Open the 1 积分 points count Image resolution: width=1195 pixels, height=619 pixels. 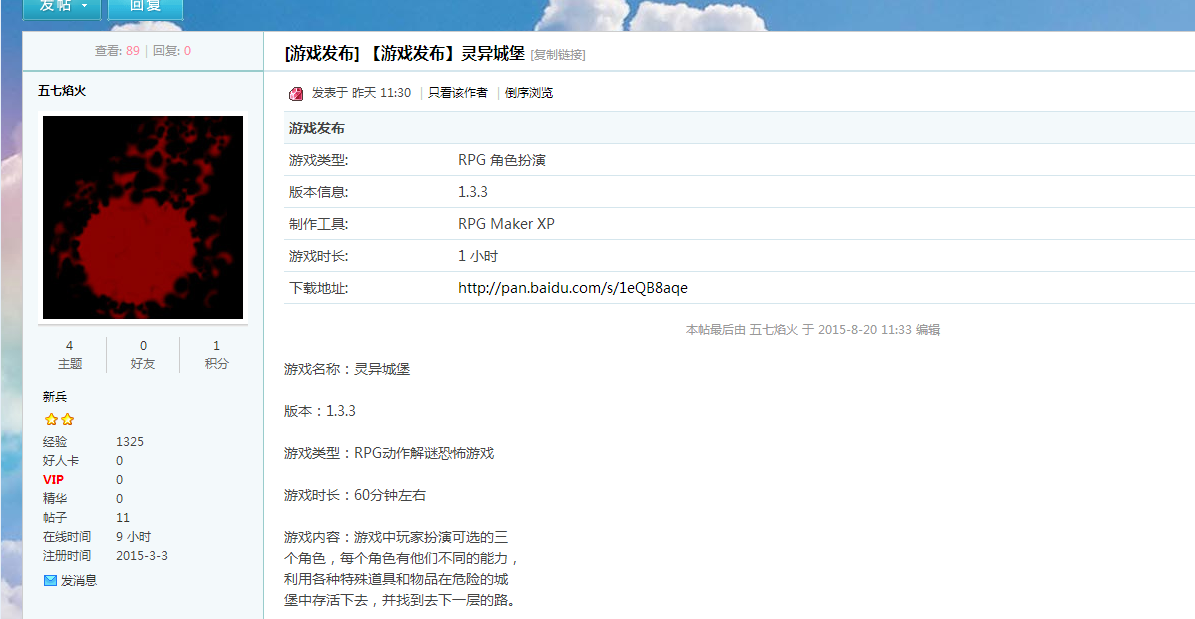pos(216,355)
